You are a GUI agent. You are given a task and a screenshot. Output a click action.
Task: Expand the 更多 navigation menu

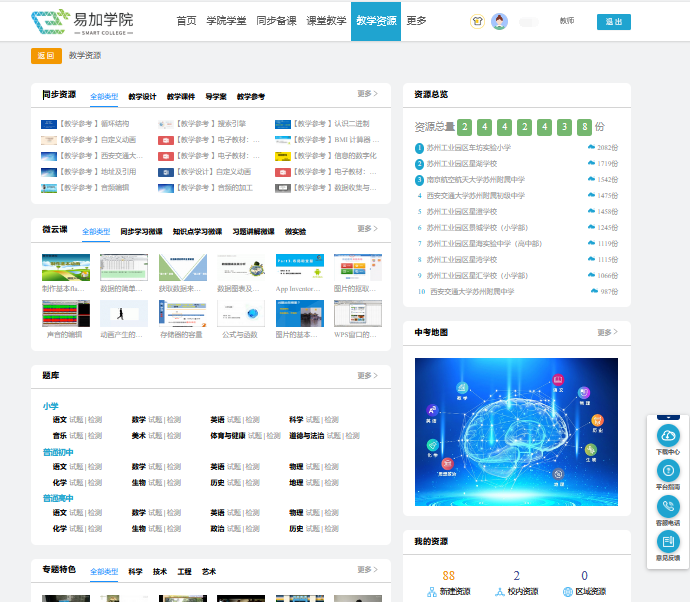point(416,21)
